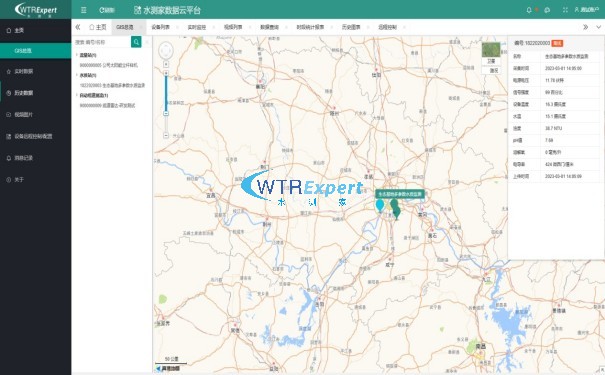Click the fullscreen icon in header

[x=565, y=10]
